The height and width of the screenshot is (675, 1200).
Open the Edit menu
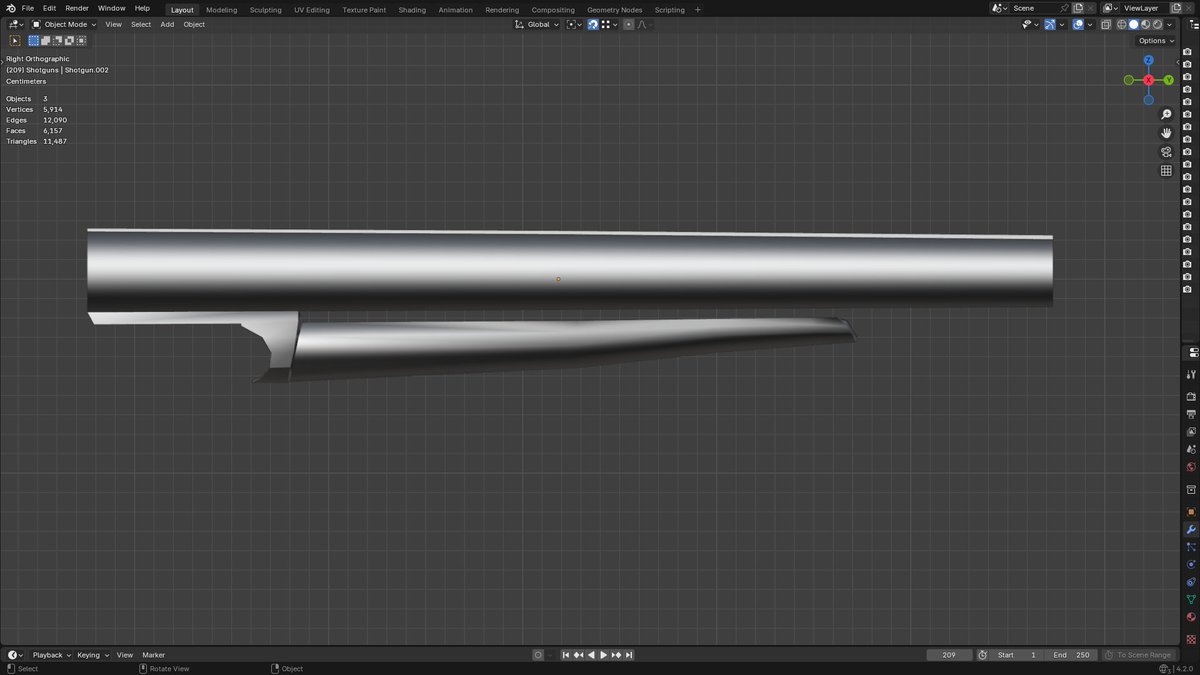pos(49,8)
